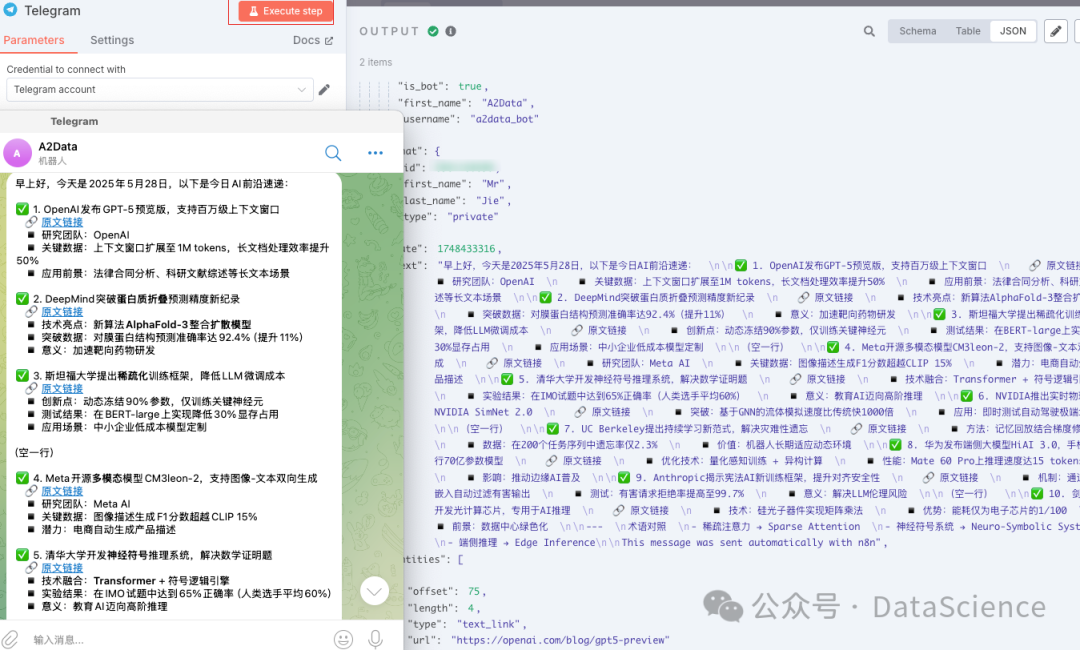
Task: Click the A2Data chat title
Action: pos(58,147)
